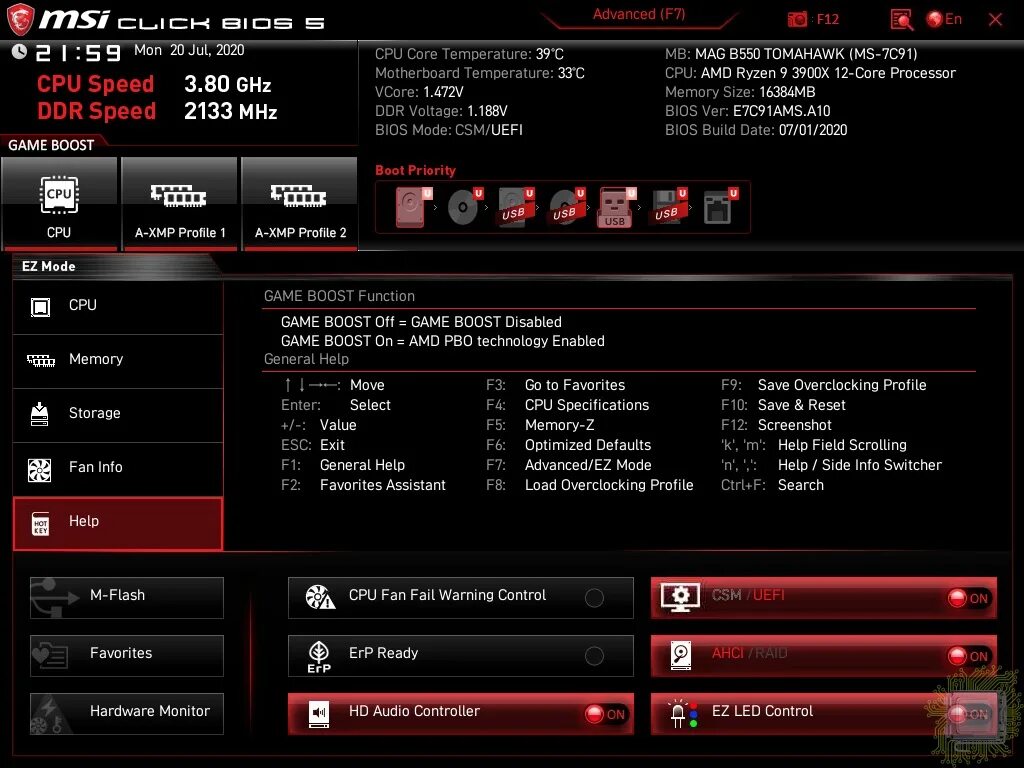Select the USB floppy boot device icon
The image size is (1024, 768).
click(668, 207)
